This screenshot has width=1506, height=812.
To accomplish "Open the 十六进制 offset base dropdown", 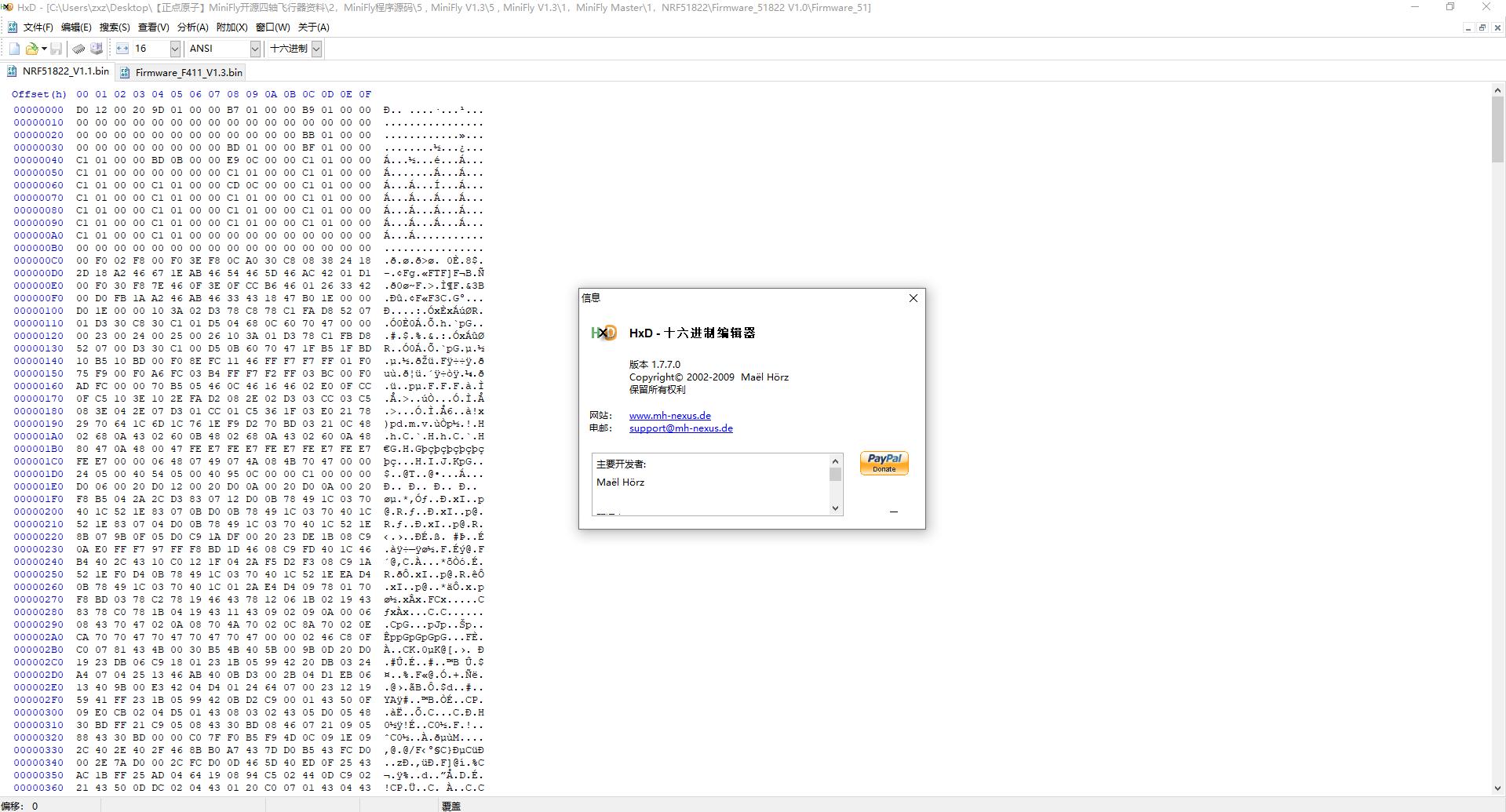I will (316, 49).
